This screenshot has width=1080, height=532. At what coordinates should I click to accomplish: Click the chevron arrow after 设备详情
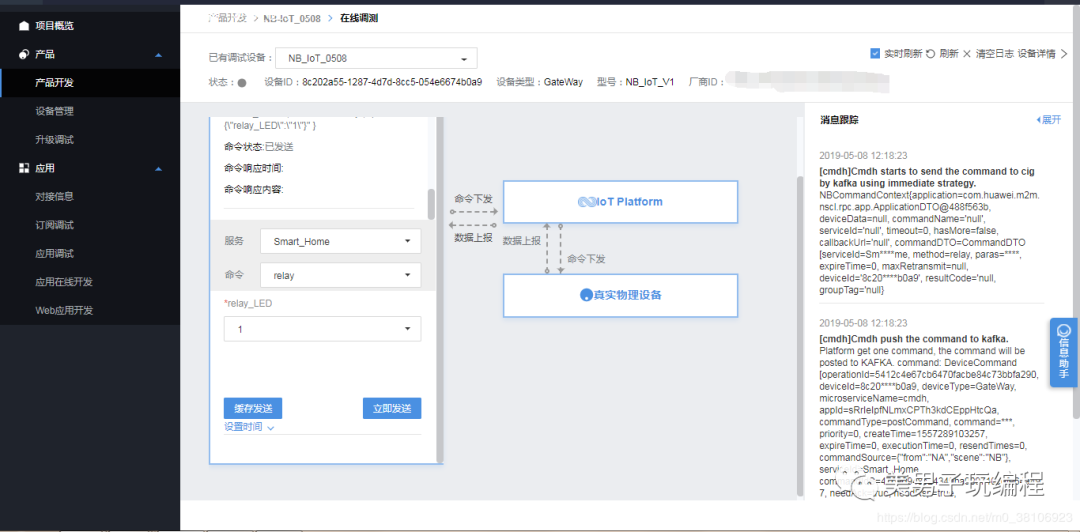[x=1063, y=54]
